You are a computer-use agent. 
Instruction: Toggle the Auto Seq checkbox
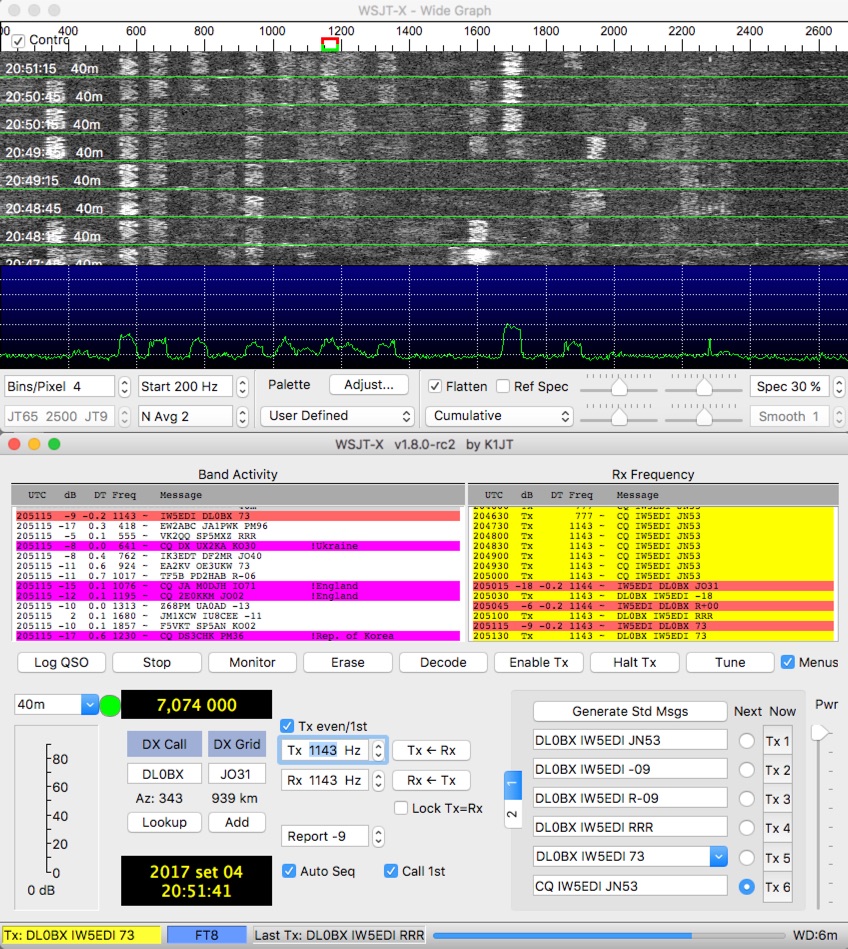pyautogui.click(x=291, y=871)
